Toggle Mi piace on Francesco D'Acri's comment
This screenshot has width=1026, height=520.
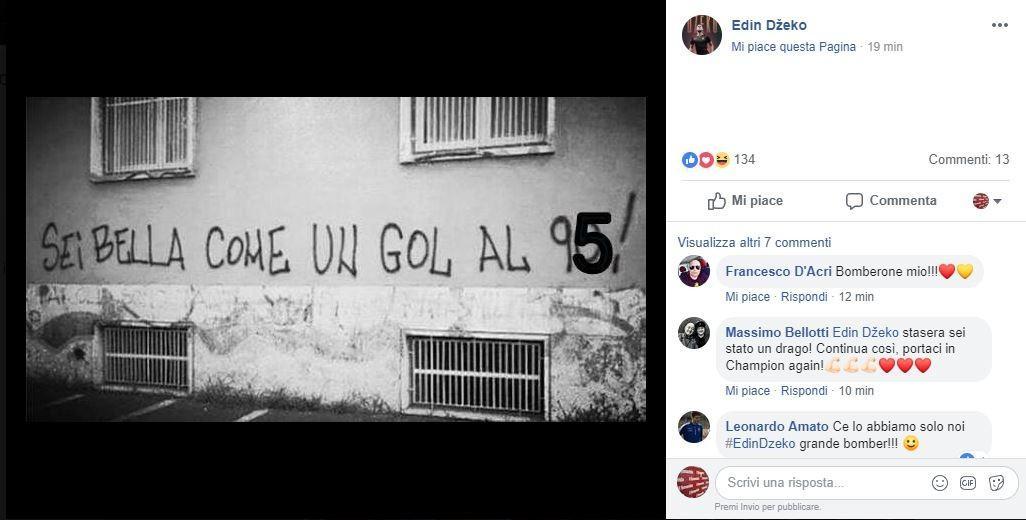pyautogui.click(x=747, y=296)
